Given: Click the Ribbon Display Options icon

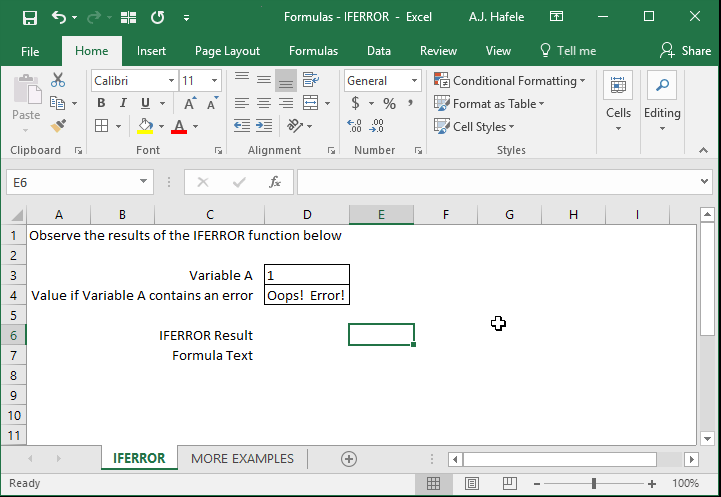Looking at the screenshot, I should coord(556,17).
